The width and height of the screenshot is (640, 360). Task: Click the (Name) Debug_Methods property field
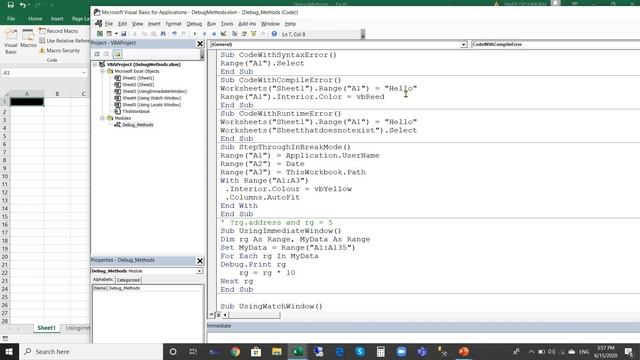[148, 288]
